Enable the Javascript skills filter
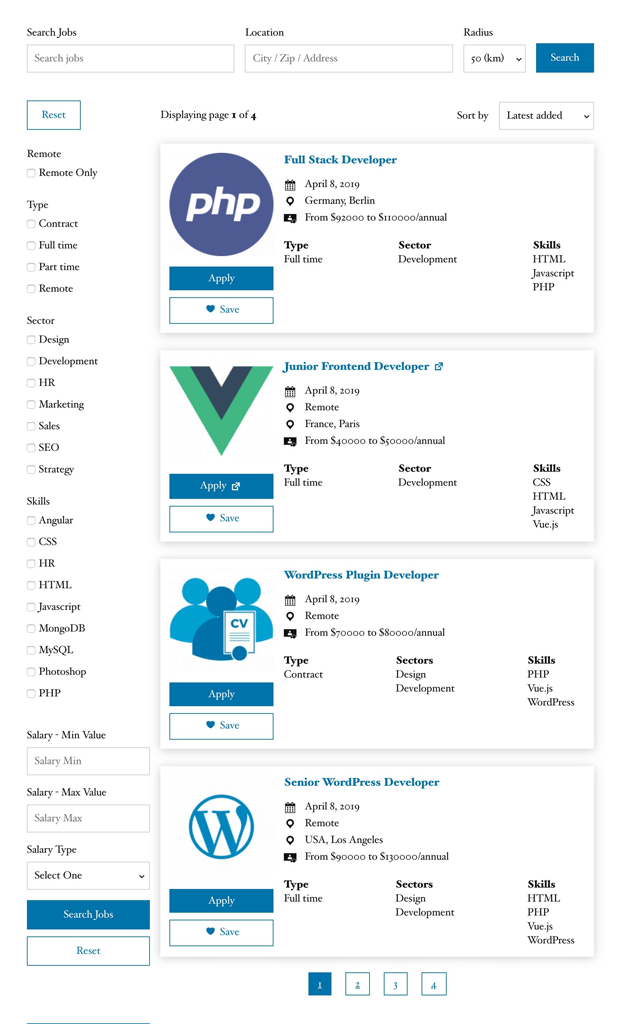The height and width of the screenshot is (1024, 621). tap(31, 606)
